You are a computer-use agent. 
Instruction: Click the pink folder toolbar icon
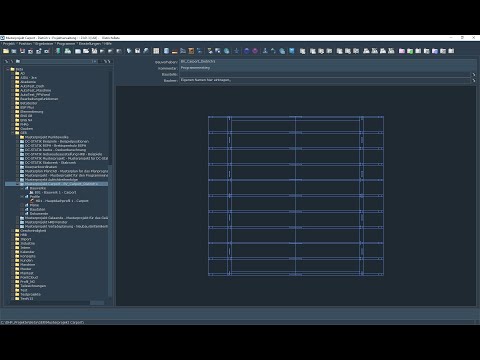click(x=402, y=51)
